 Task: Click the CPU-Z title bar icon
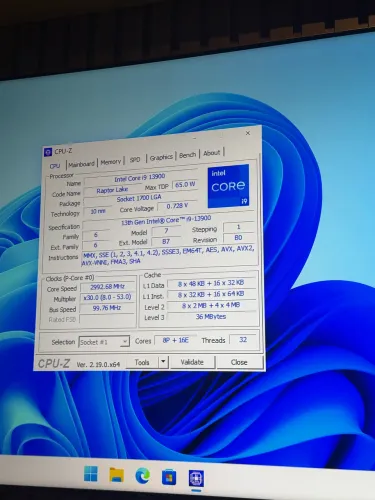coord(48,152)
